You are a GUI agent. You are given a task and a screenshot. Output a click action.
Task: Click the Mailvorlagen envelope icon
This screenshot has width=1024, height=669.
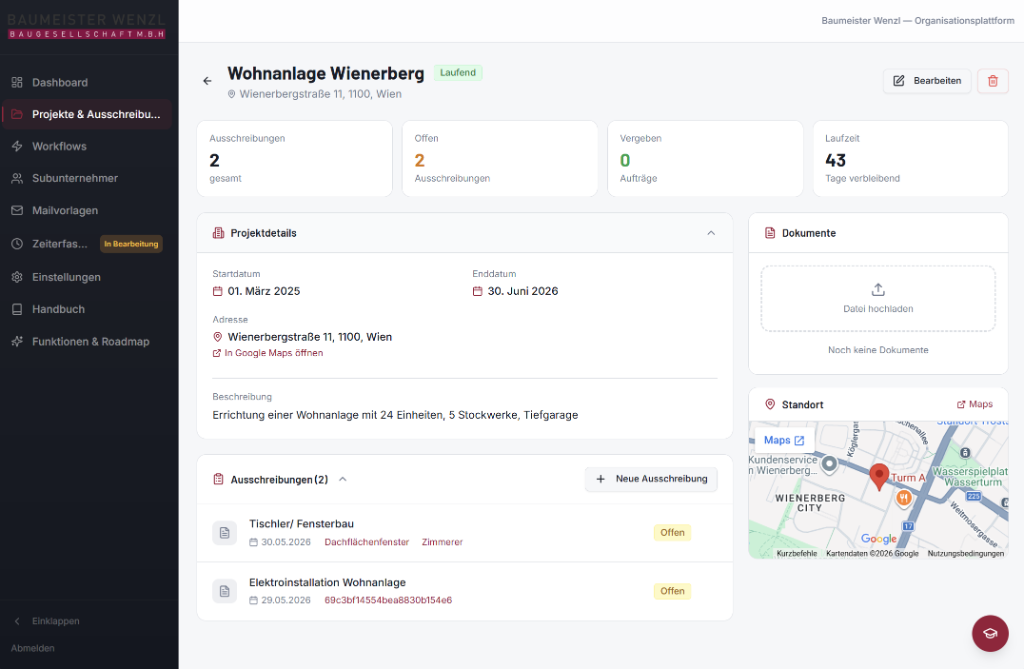[x=17, y=210]
